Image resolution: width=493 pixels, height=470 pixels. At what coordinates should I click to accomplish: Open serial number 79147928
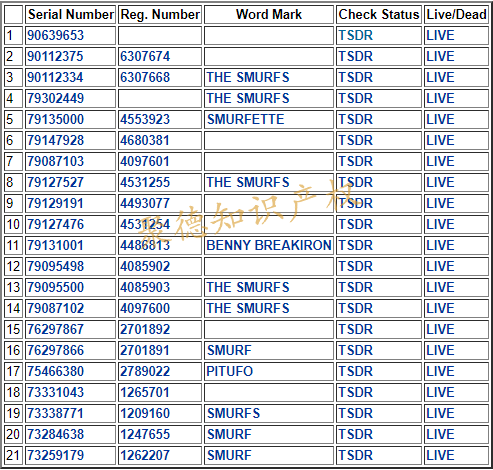[x=55, y=140]
